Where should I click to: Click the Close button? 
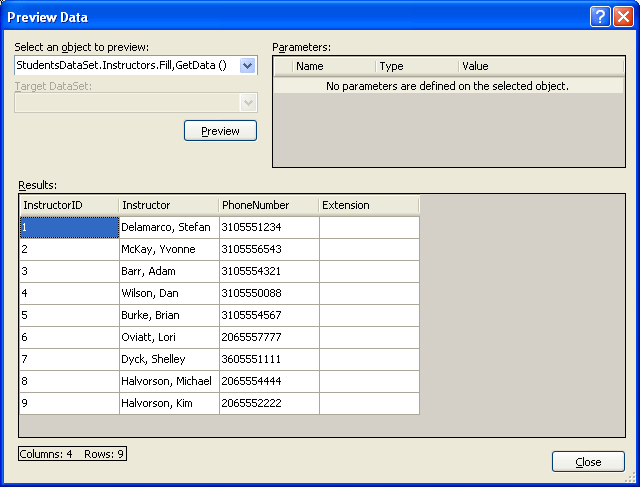(588, 461)
